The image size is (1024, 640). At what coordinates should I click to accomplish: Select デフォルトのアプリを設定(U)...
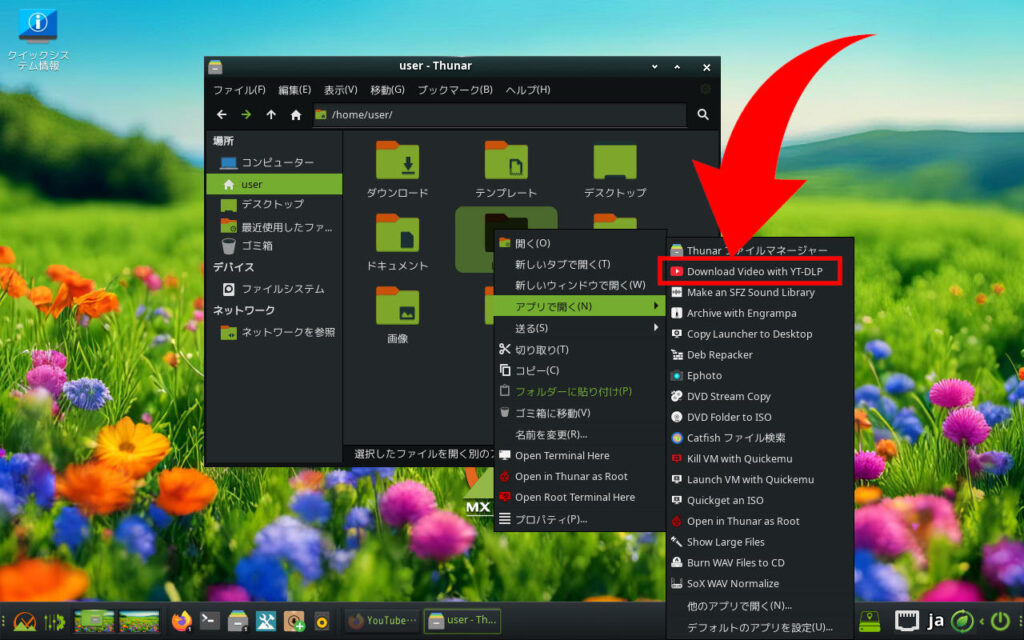[x=760, y=628]
